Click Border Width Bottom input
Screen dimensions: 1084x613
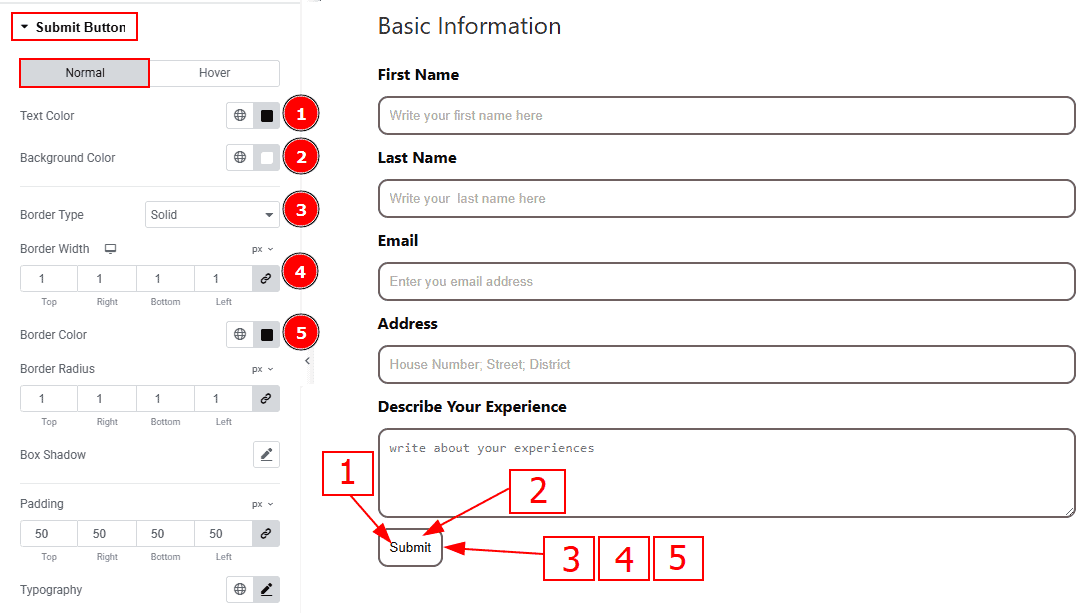(165, 279)
